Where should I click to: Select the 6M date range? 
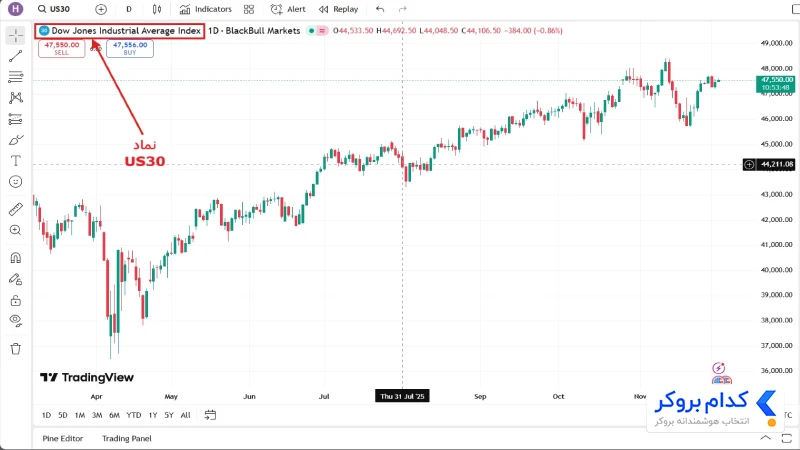[x=114, y=415]
